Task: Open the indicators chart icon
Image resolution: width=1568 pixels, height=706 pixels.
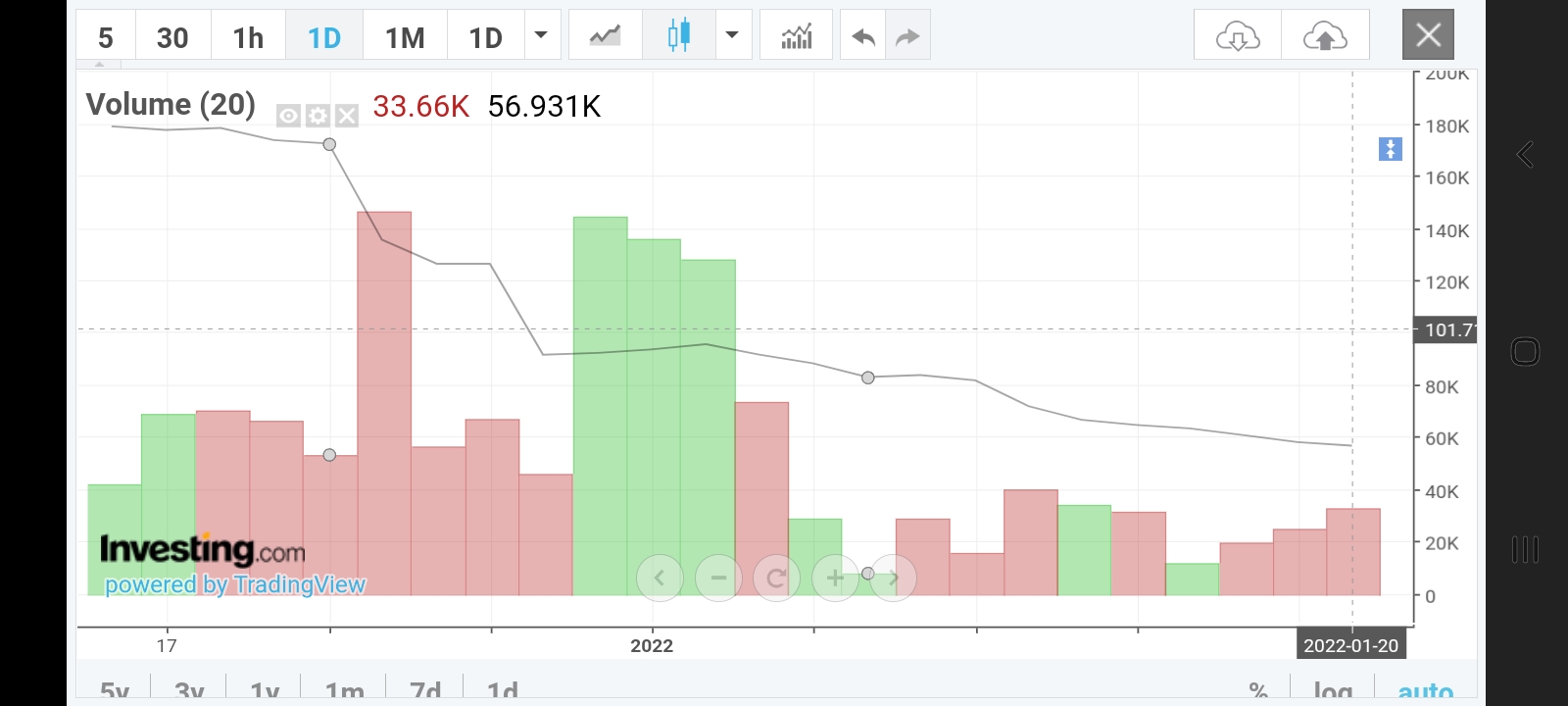Action: tap(796, 37)
